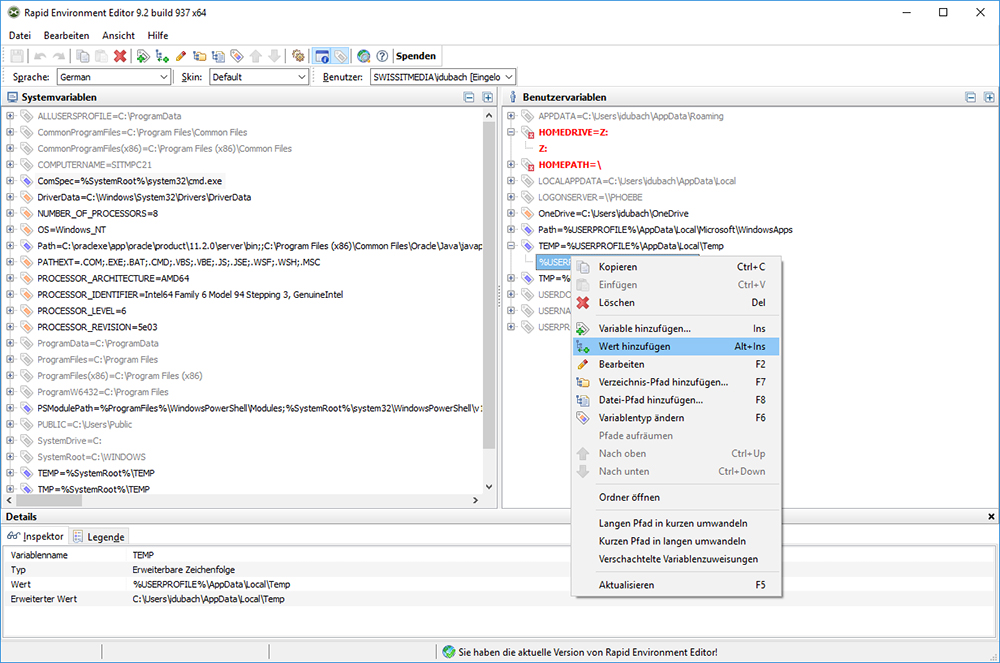1000x663 pixels.
Task: Click the Paste toolbar icon
Action: coord(101,56)
